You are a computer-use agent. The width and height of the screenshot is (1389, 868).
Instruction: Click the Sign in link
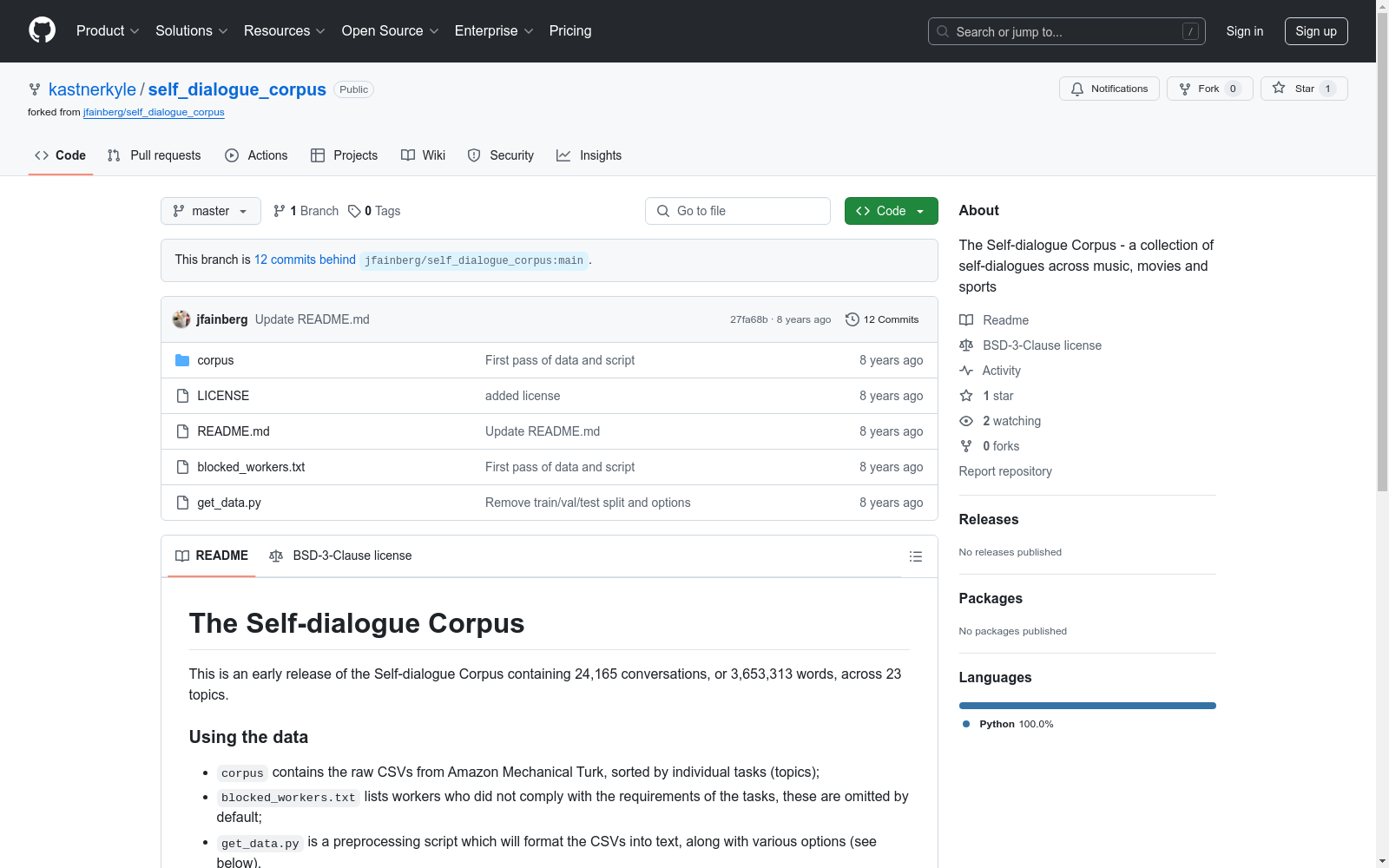point(1245,31)
